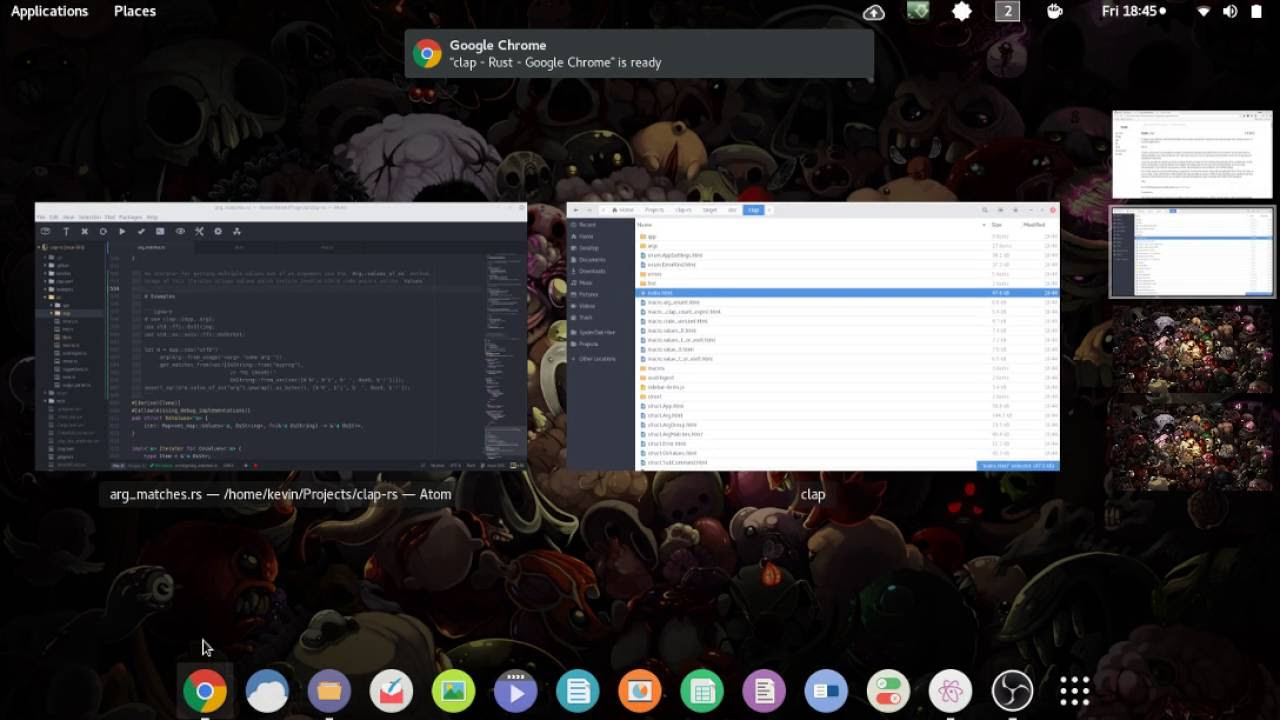This screenshot has width=1280, height=720.
Task: Open the gear extension icon in top bar
Action: (x=962, y=11)
